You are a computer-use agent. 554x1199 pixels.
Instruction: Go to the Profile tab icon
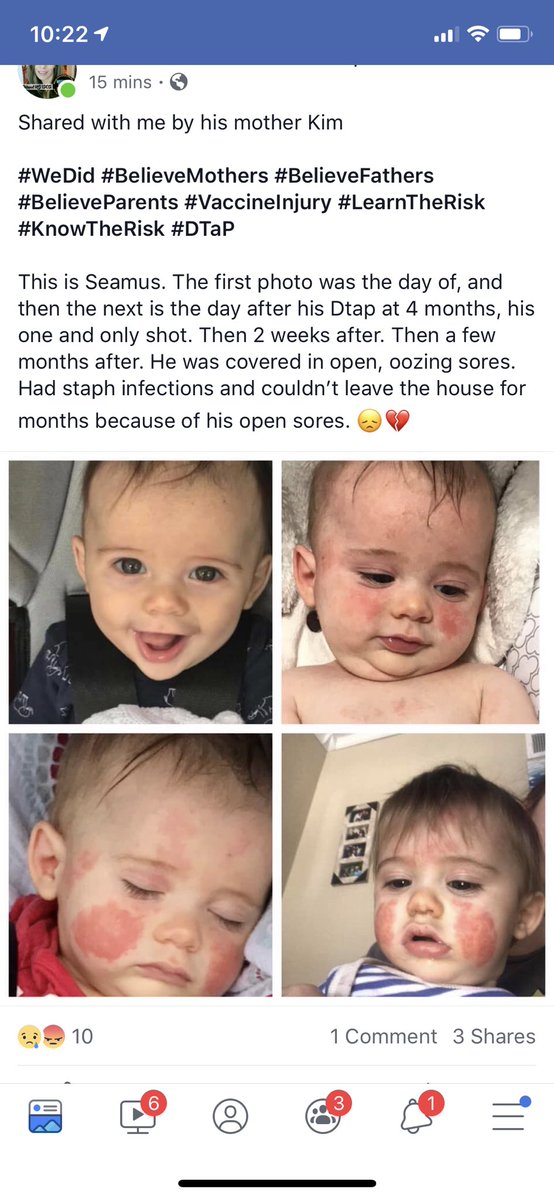[x=230, y=1116]
